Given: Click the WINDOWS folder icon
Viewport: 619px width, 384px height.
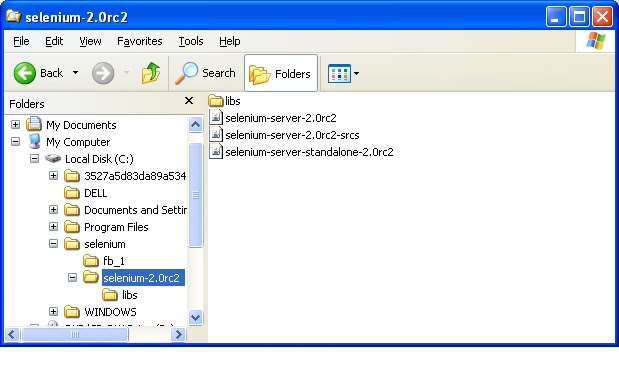Looking at the screenshot, I should 72,311.
